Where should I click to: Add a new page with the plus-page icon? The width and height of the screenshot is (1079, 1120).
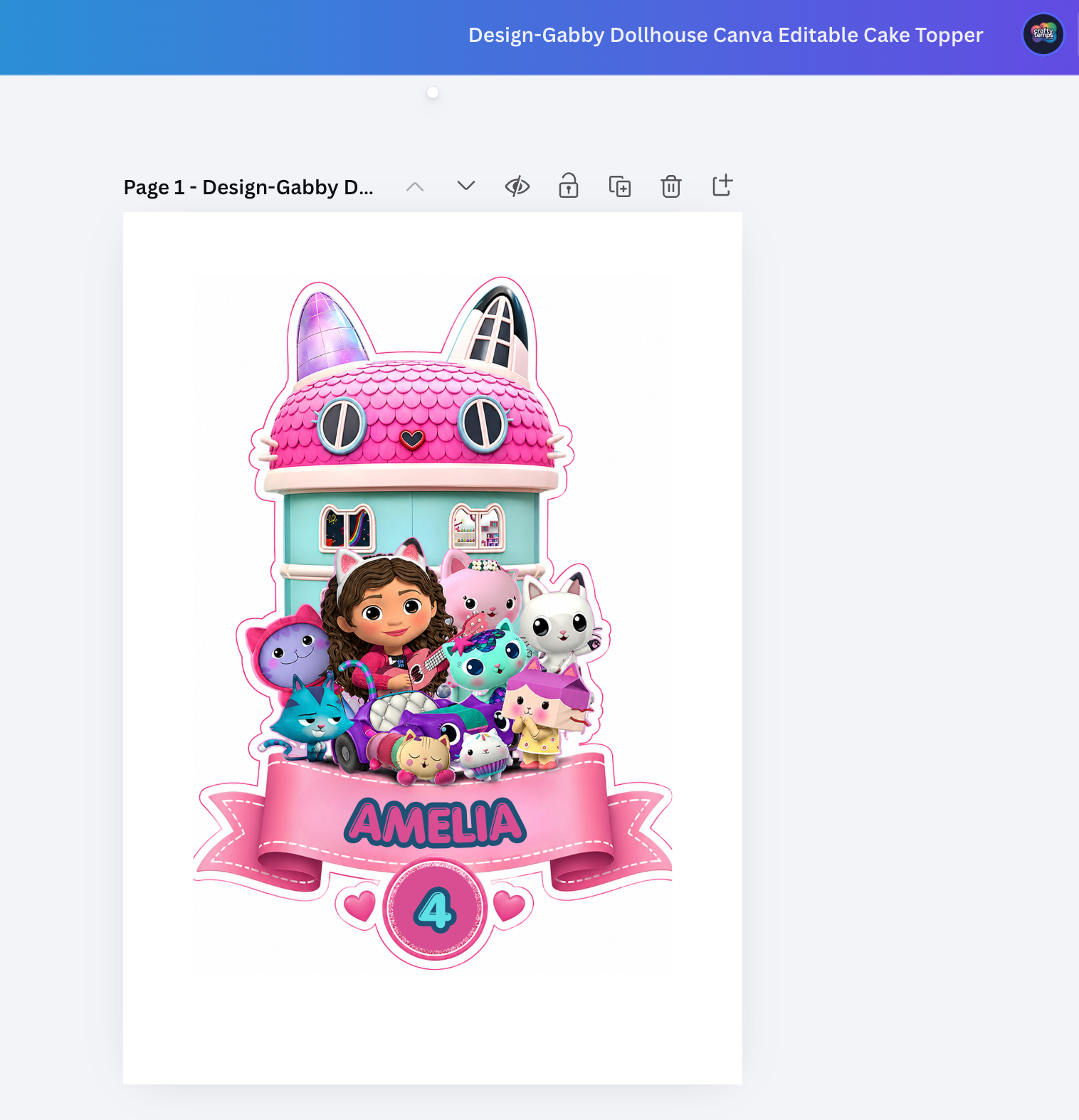point(722,185)
